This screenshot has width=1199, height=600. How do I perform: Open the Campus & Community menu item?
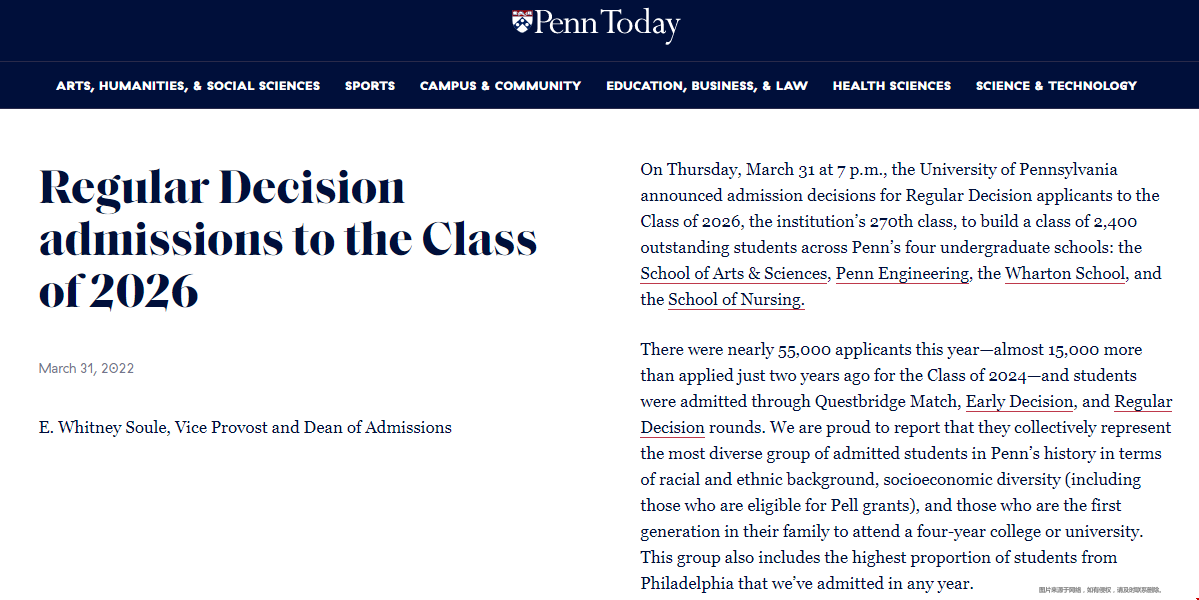(500, 86)
